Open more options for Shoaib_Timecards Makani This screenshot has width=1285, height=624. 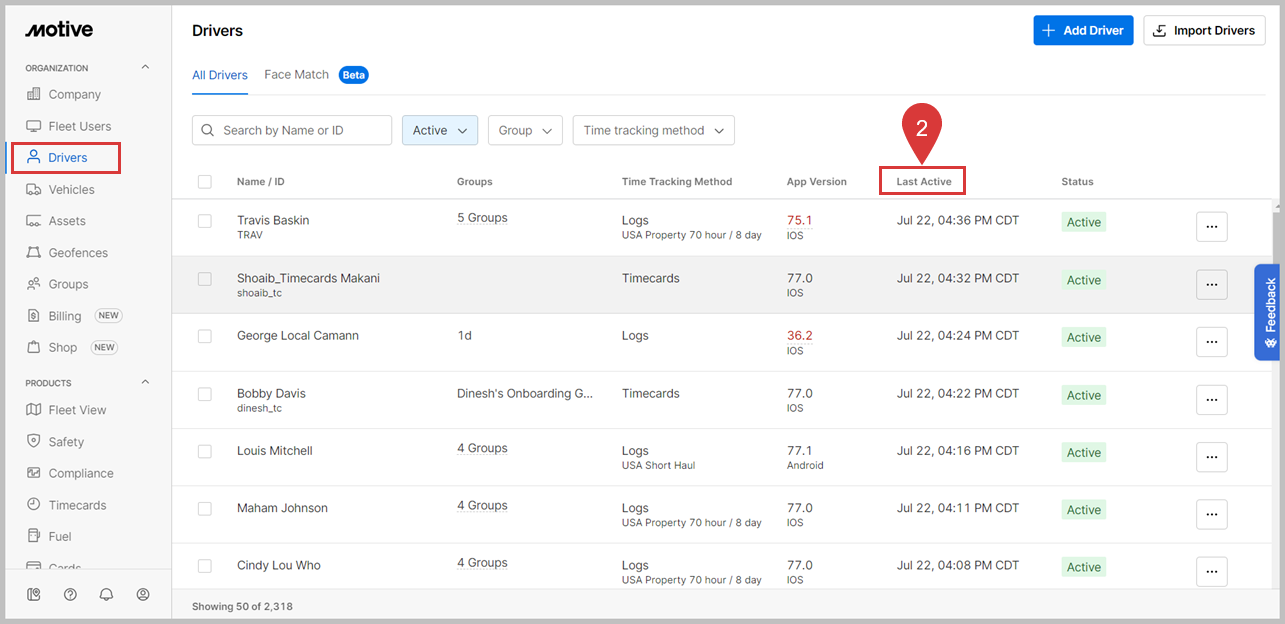pyautogui.click(x=1212, y=284)
